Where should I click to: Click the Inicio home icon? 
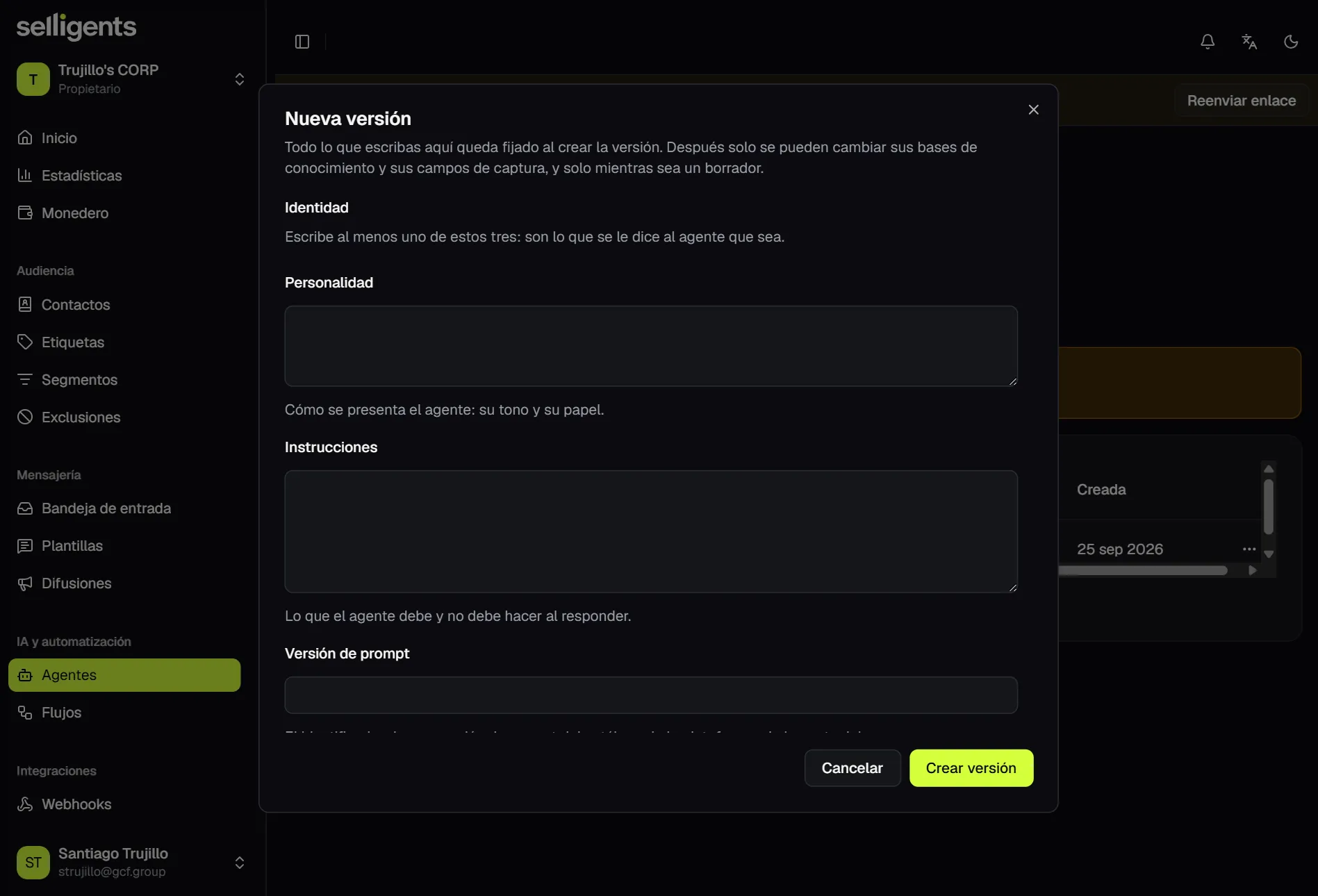pos(25,138)
